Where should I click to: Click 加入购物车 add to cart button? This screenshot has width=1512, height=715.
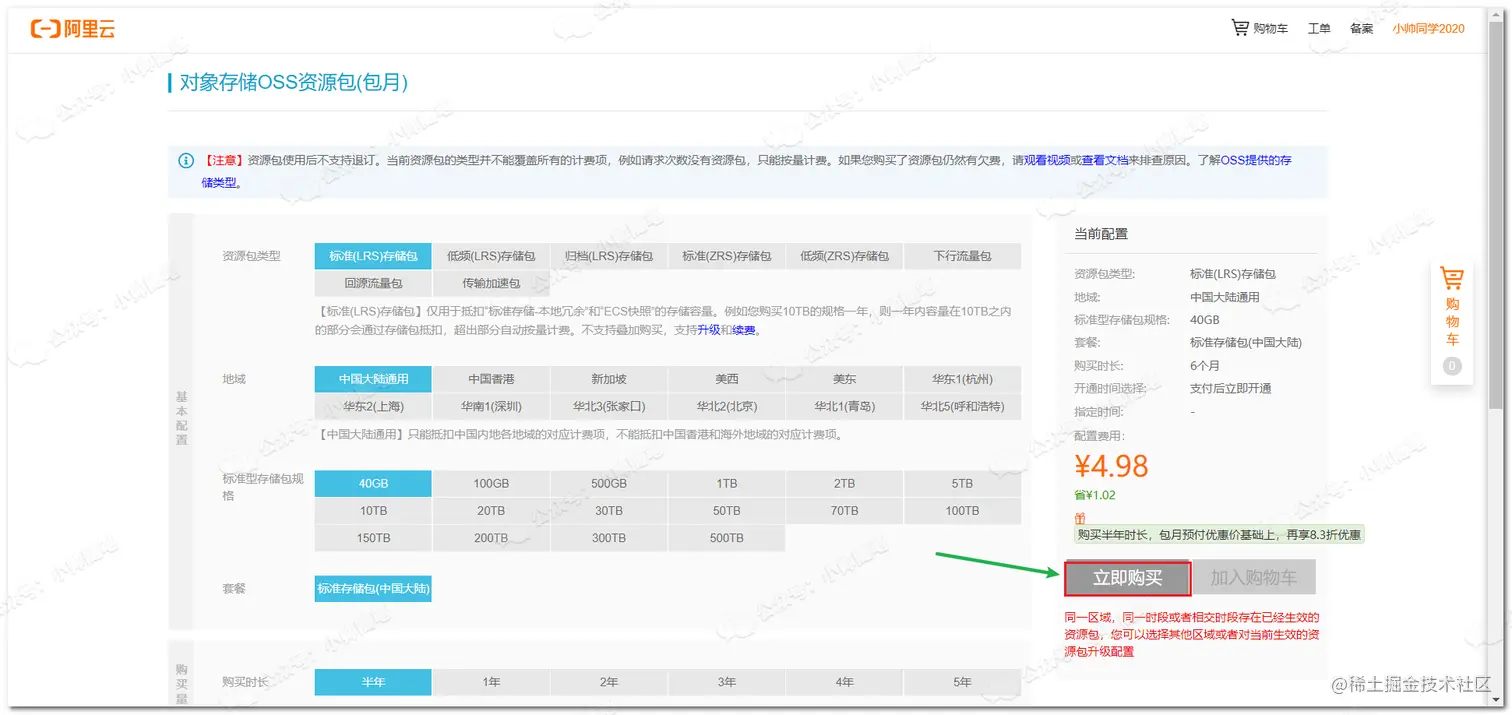point(1253,578)
